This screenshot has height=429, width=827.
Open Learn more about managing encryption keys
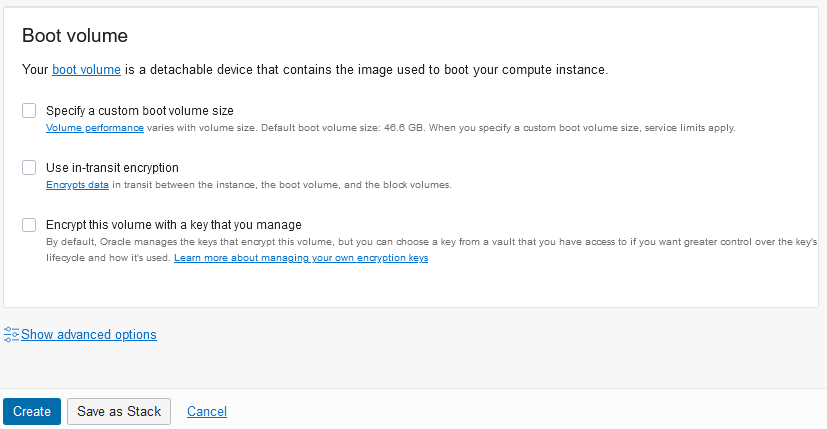tap(301, 258)
